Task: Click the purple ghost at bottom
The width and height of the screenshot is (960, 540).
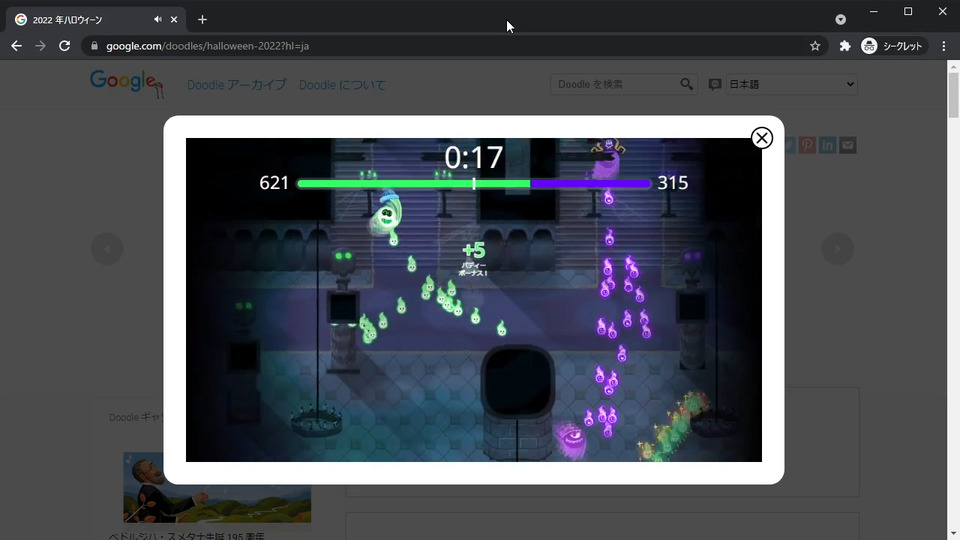Action: pos(571,438)
